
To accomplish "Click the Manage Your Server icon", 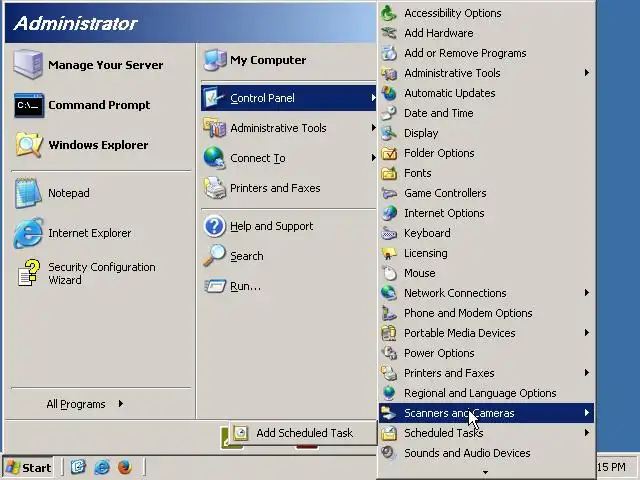I will coord(28,64).
